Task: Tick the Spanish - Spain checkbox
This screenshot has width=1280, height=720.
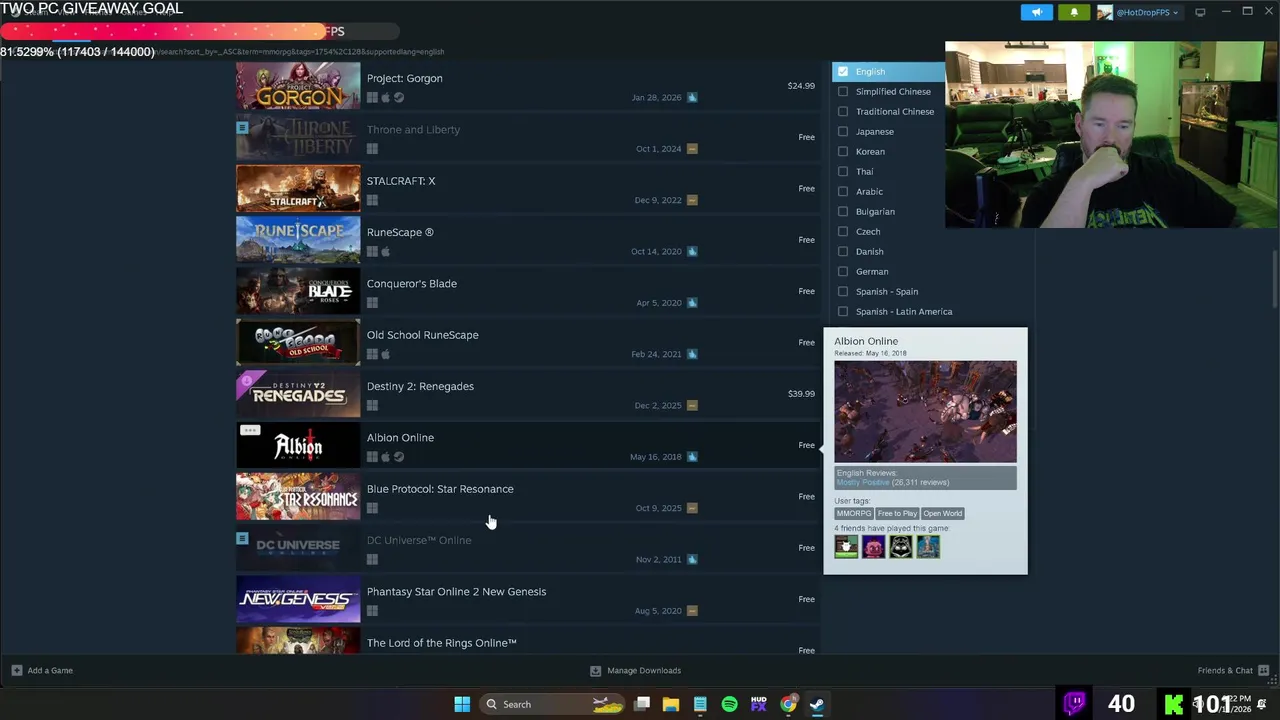Action: pyautogui.click(x=843, y=291)
